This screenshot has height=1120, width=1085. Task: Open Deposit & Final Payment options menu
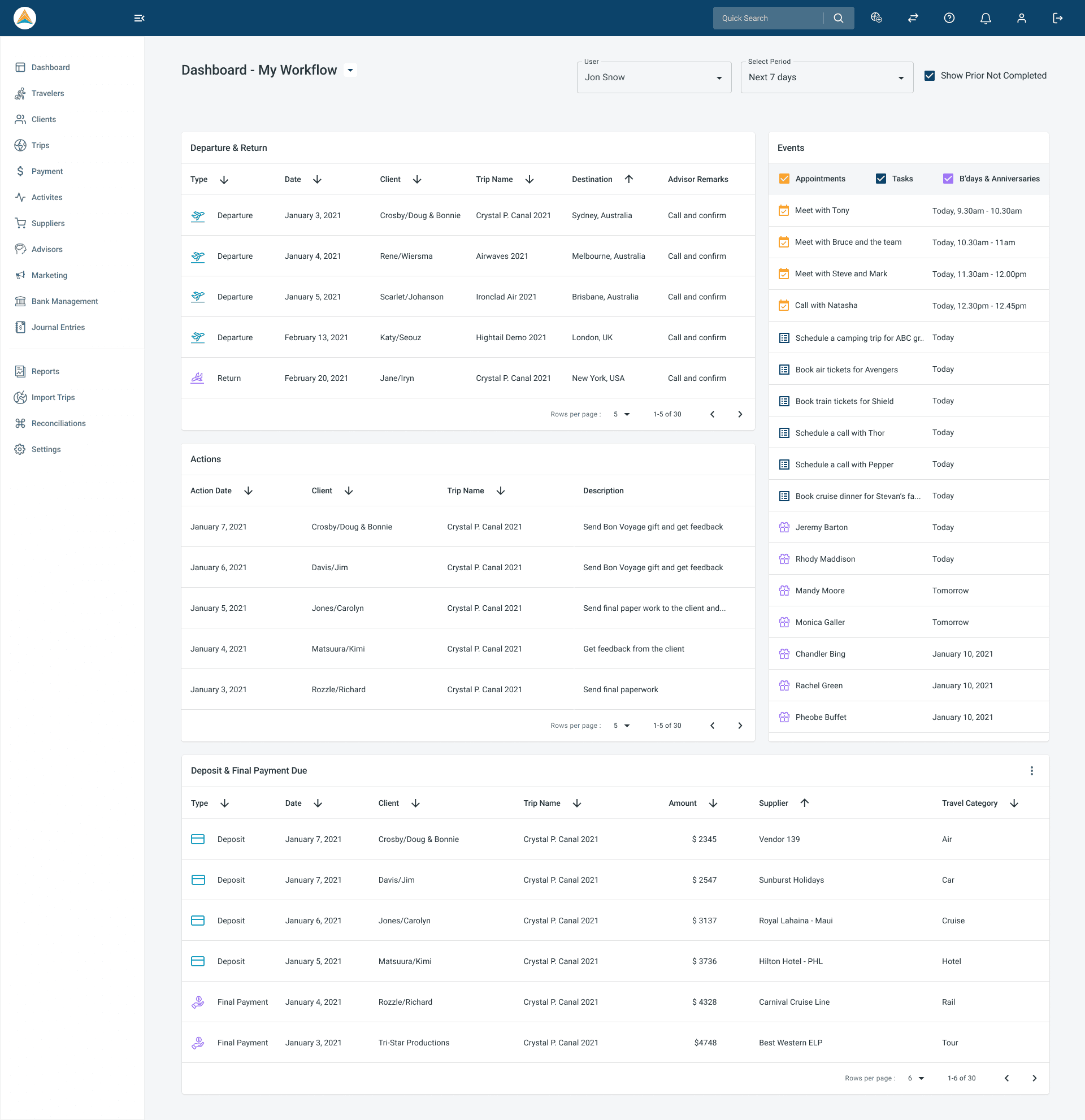(x=1031, y=771)
